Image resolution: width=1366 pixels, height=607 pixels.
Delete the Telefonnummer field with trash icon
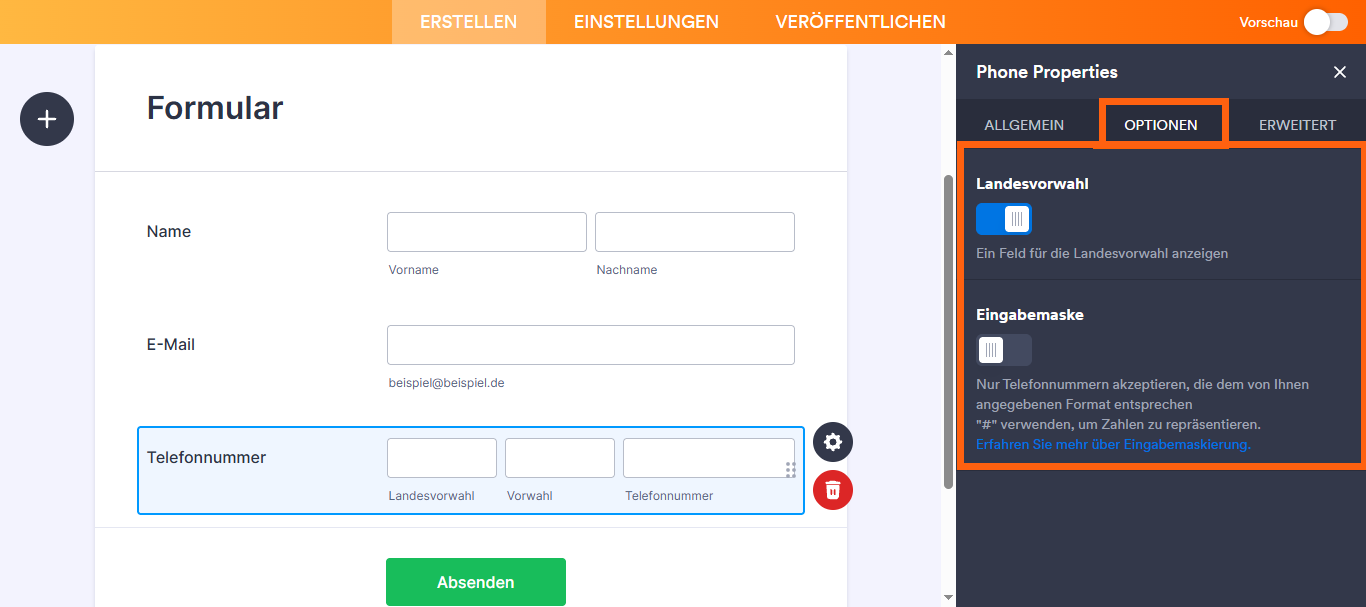[x=833, y=490]
